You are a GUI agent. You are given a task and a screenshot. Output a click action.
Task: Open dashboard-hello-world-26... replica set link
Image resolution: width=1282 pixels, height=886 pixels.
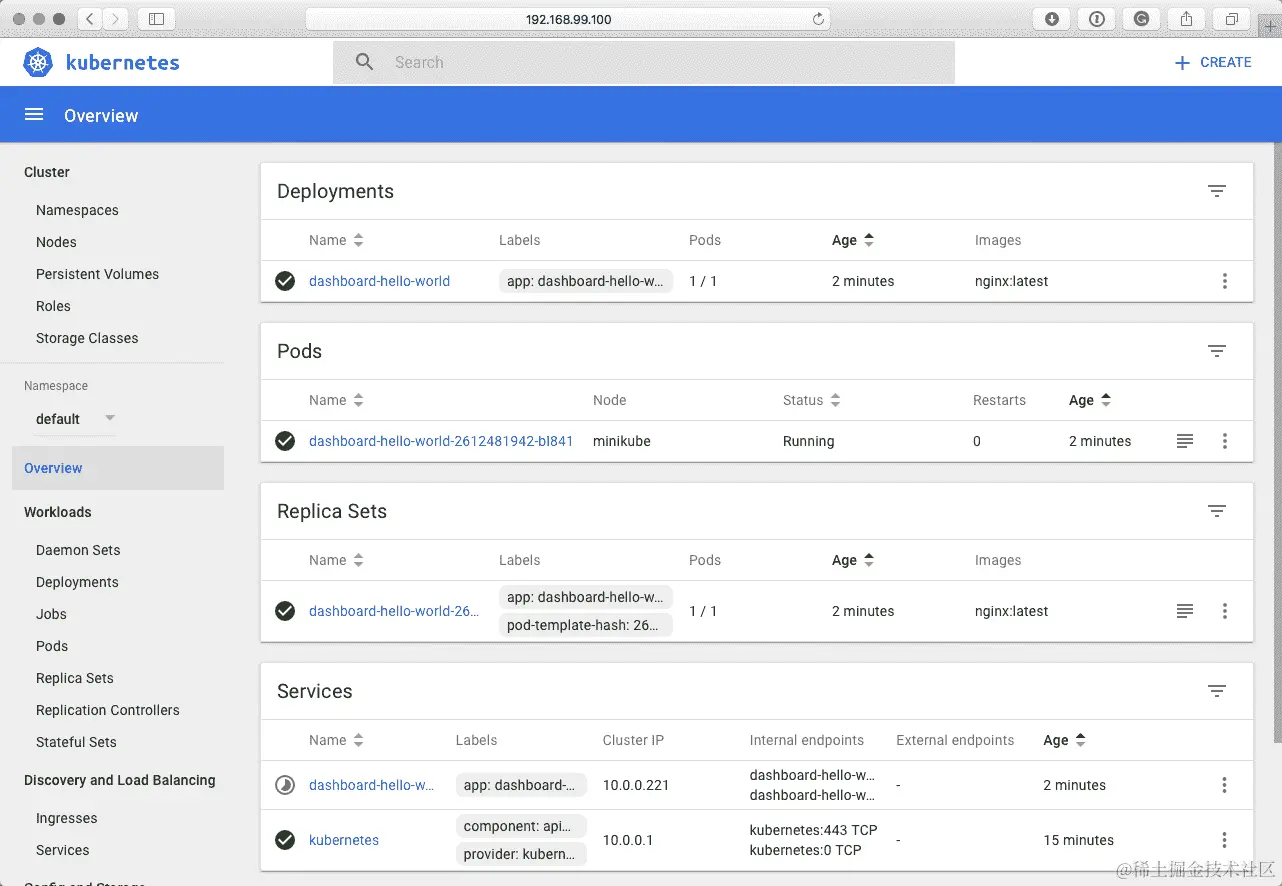[x=394, y=611]
